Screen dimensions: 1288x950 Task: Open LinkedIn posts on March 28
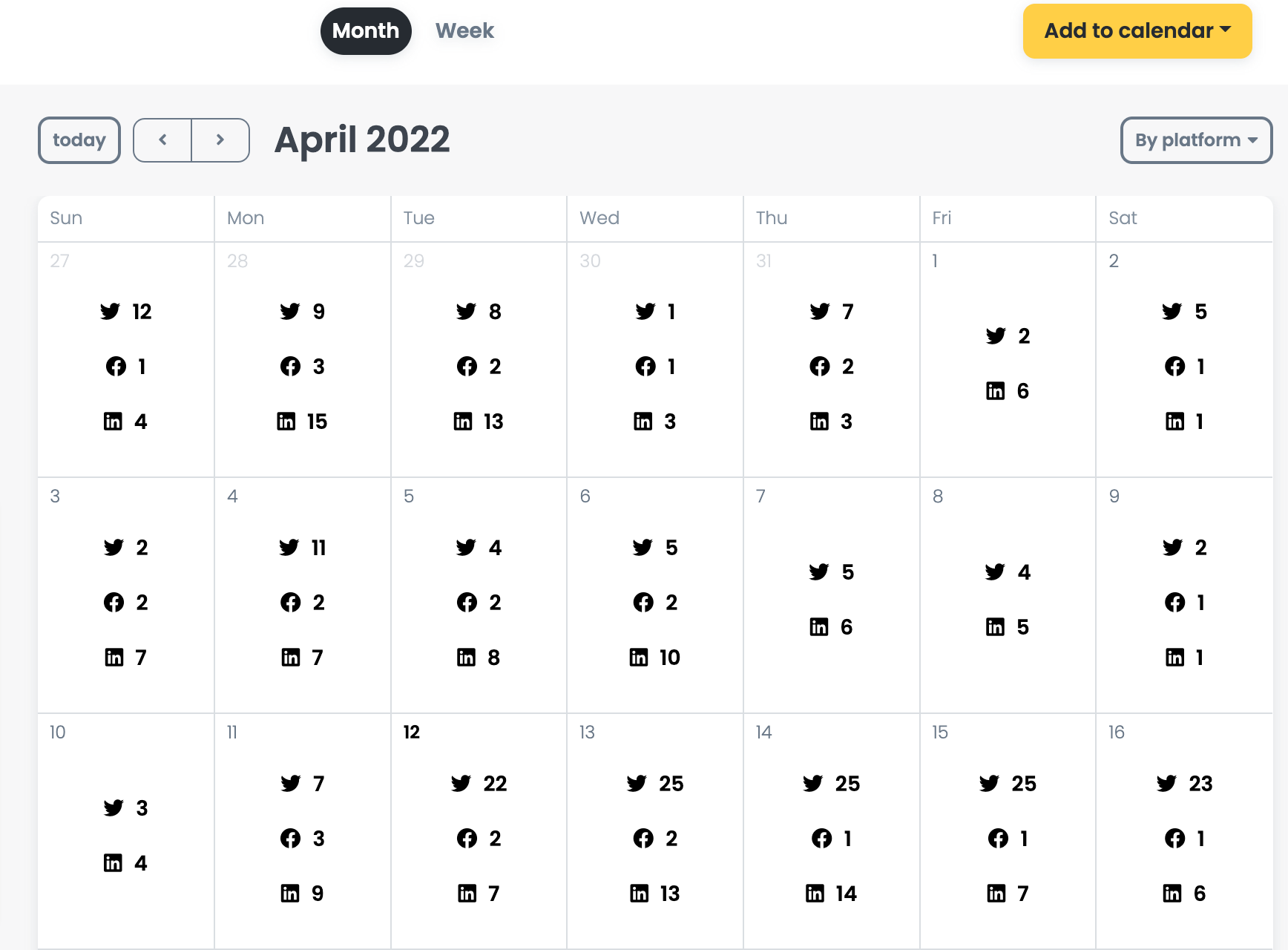click(302, 422)
